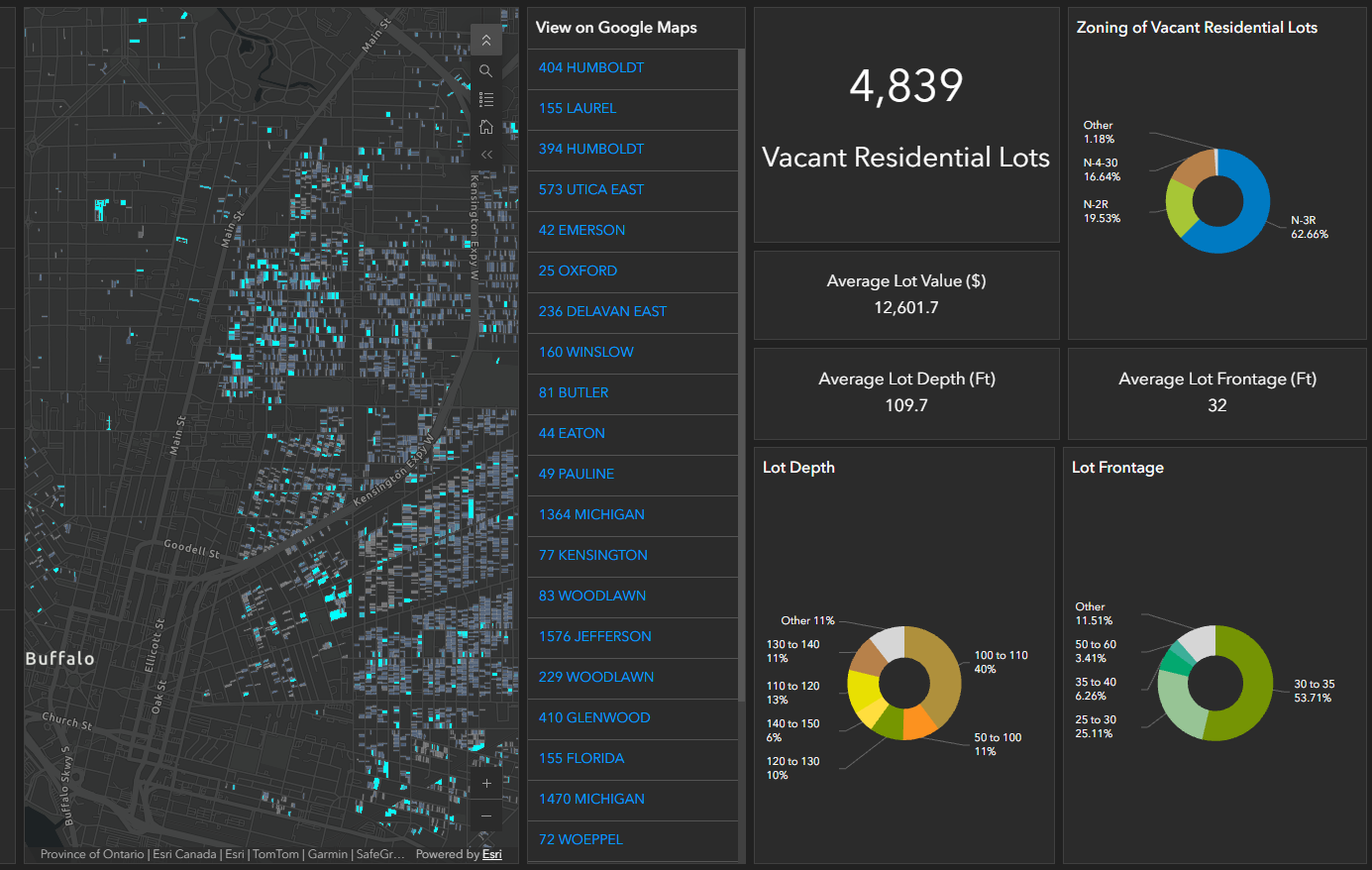Open 155 LAUREL in Google Maps
Viewport: 1372px width, 870px height.
click(578, 108)
